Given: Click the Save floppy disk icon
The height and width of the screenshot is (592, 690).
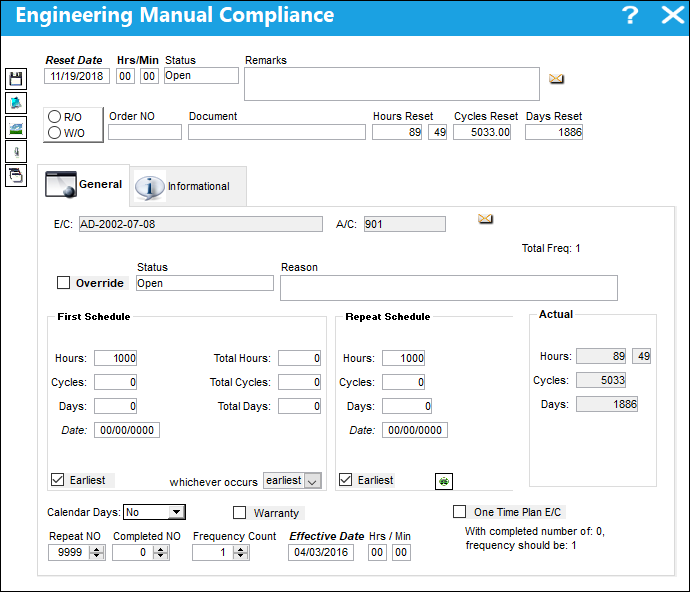Looking at the screenshot, I should pos(16,79).
